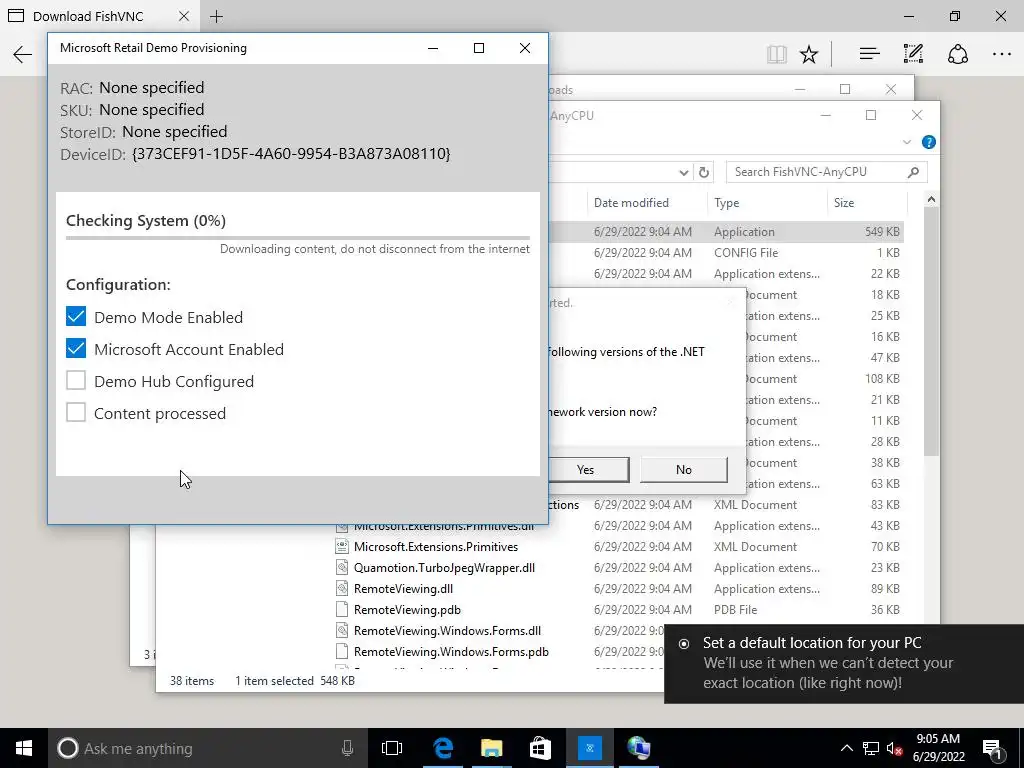The height and width of the screenshot is (768, 1024).
Task: Open Explorer help icon
Action: pyautogui.click(x=928, y=142)
